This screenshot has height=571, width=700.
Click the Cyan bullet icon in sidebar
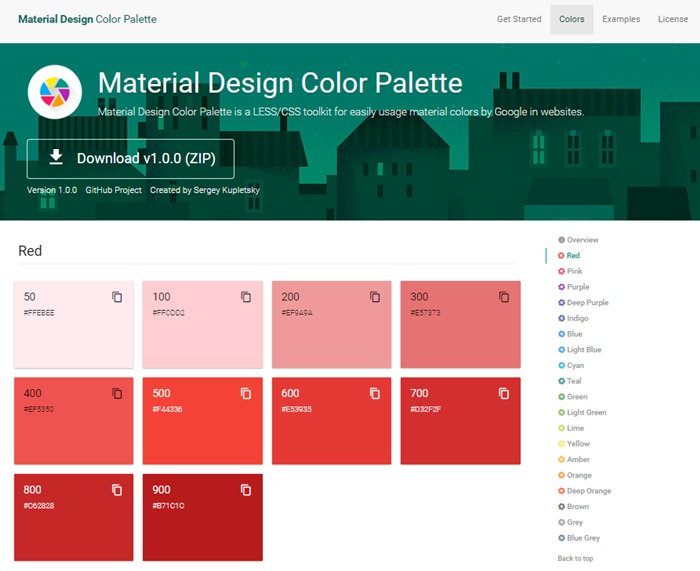point(562,365)
